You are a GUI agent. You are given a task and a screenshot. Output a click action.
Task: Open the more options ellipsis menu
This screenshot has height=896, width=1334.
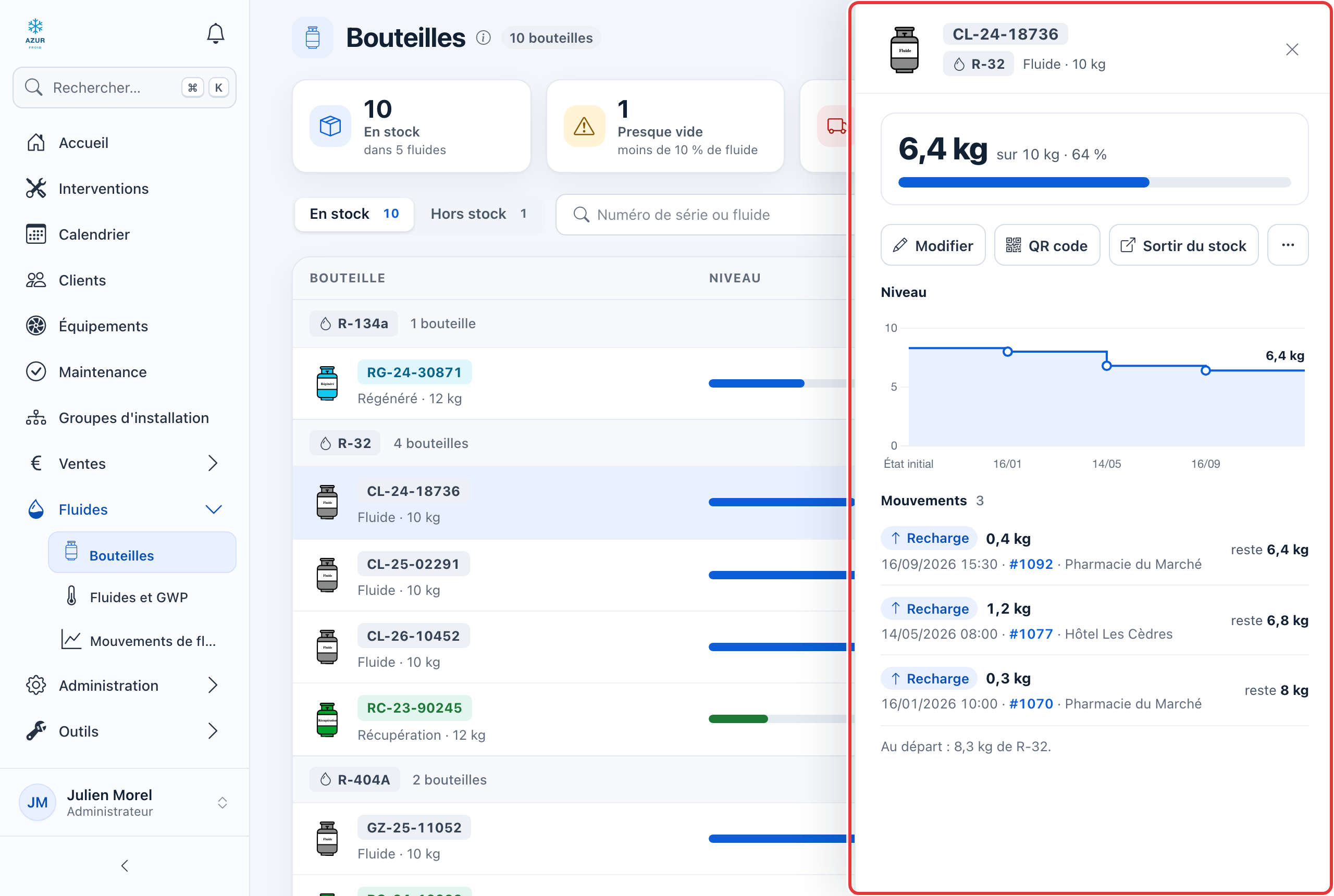(x=1288, y=245)
